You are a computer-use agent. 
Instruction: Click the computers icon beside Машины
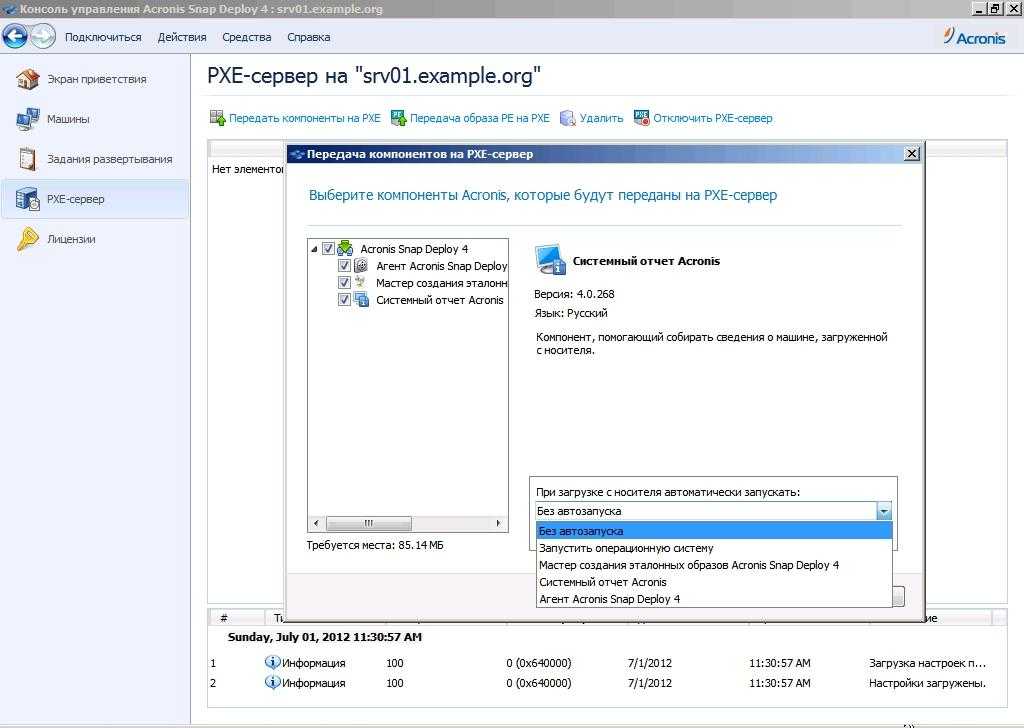point(27,119)
